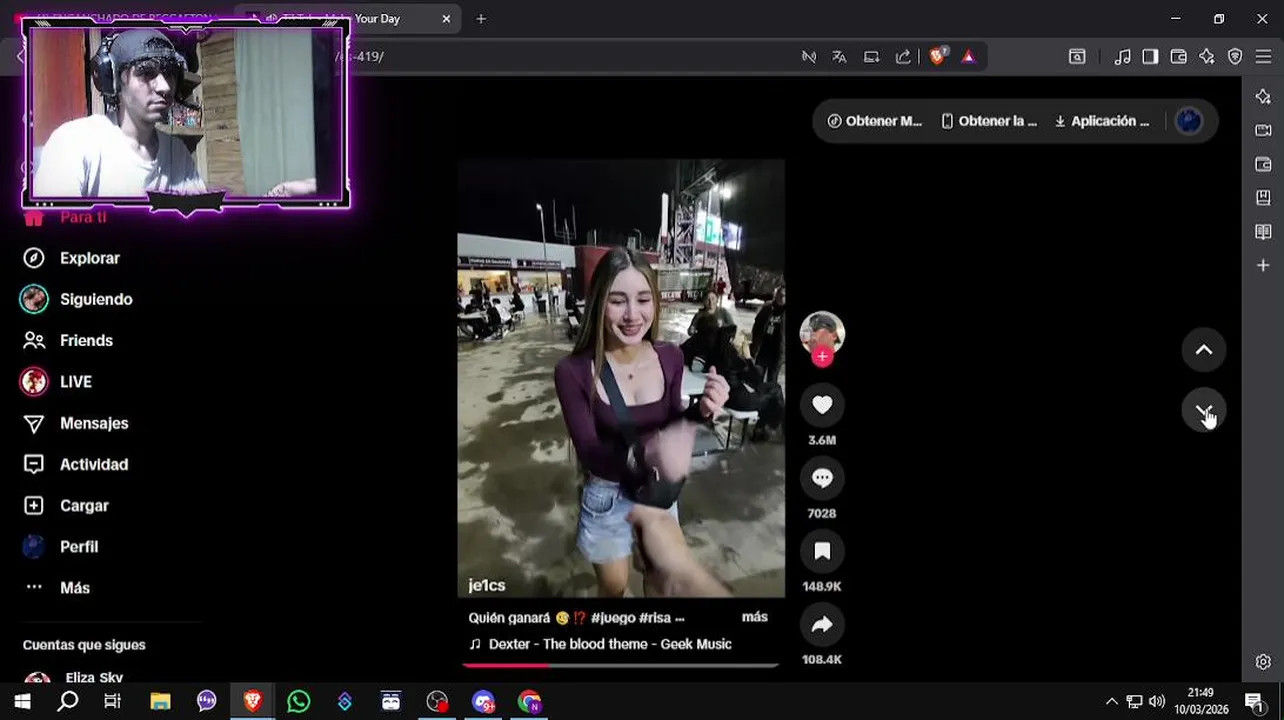Open tab search icon in toolbar

click(1077, 57)
